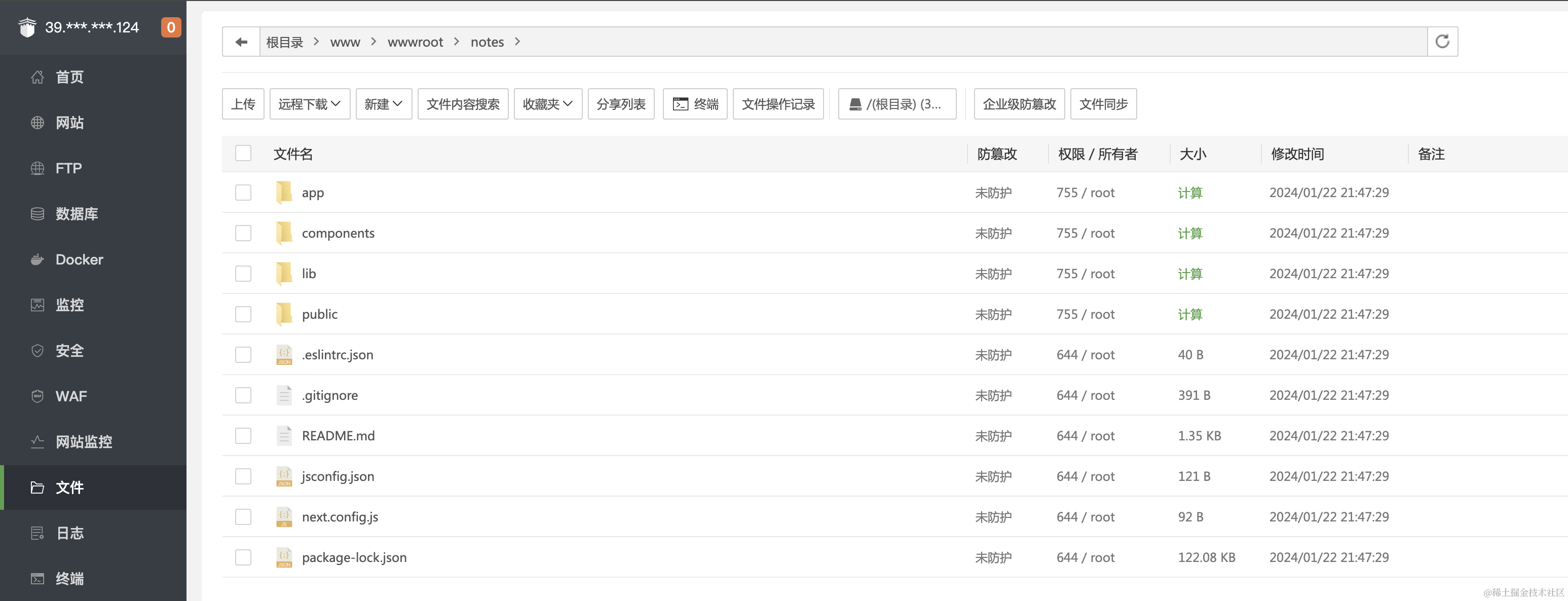Check the select-all files checkbox

point(243,154)
